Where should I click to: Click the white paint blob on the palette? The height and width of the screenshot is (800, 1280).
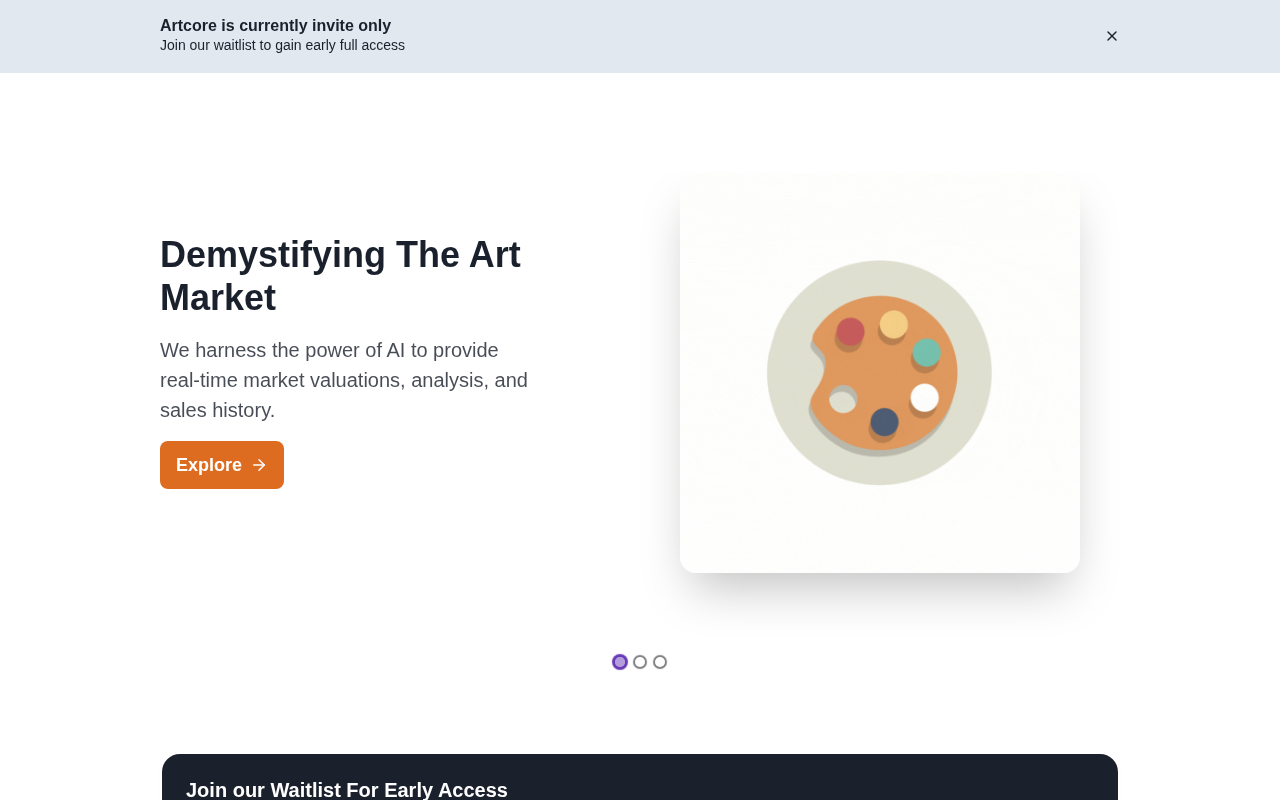coord(925,397)
